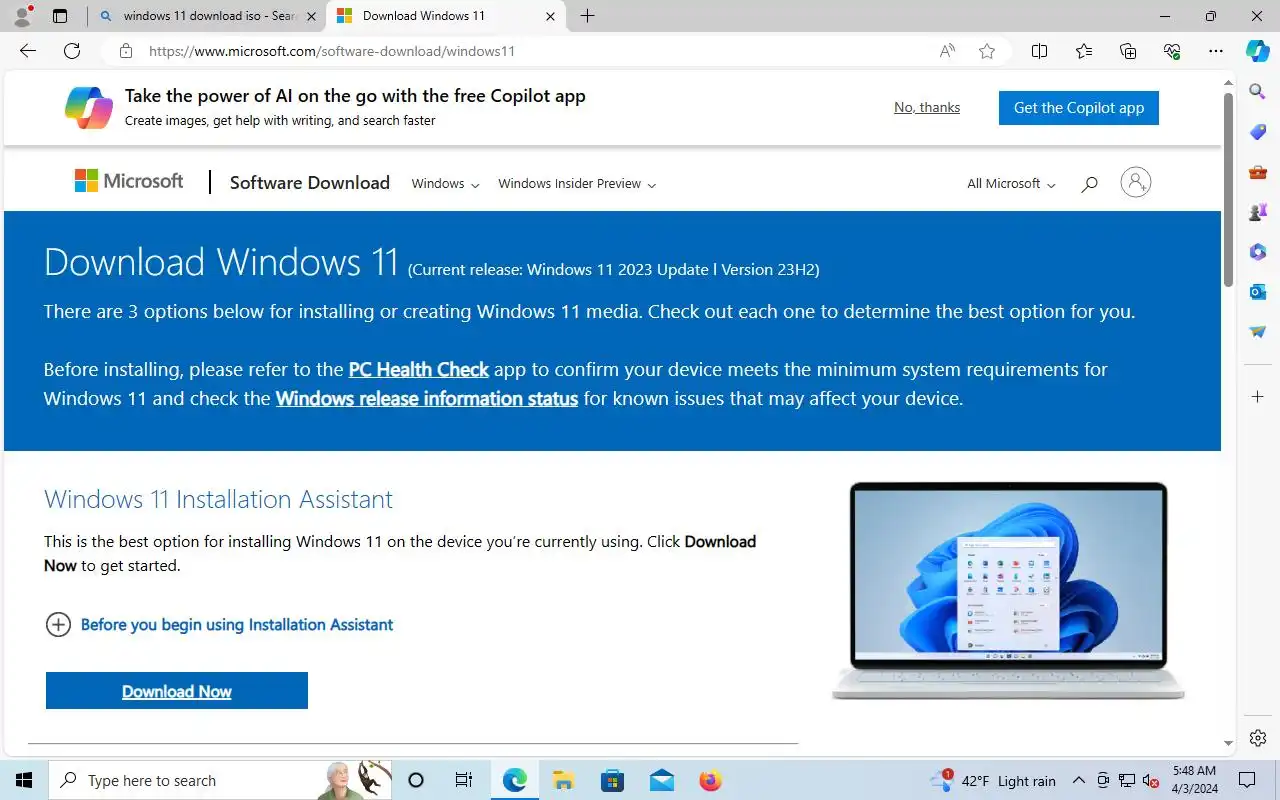Go back to previous page

pos(28,51)
